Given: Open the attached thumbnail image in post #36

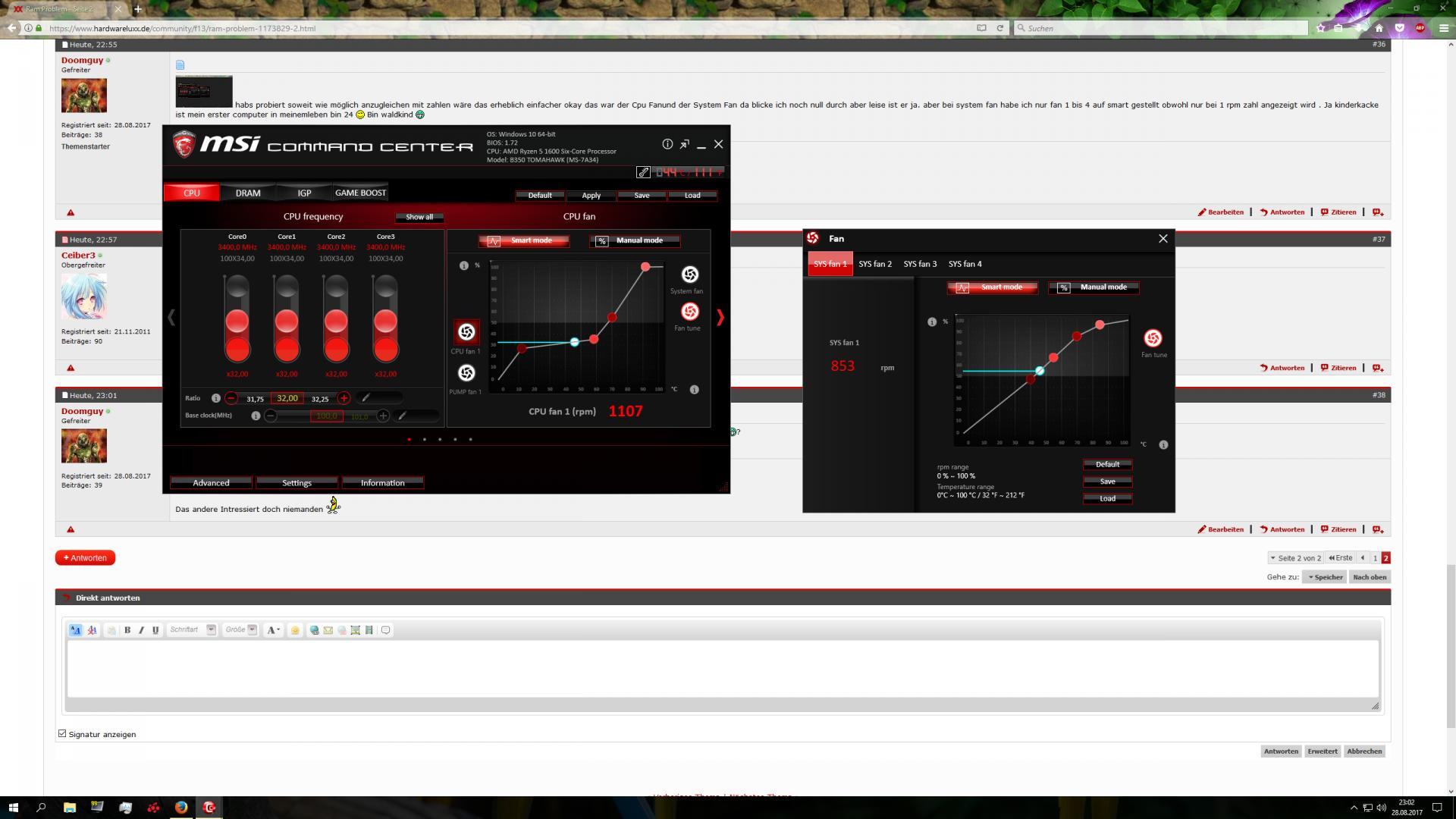Looking at the screenshot, I should point(204,92).
